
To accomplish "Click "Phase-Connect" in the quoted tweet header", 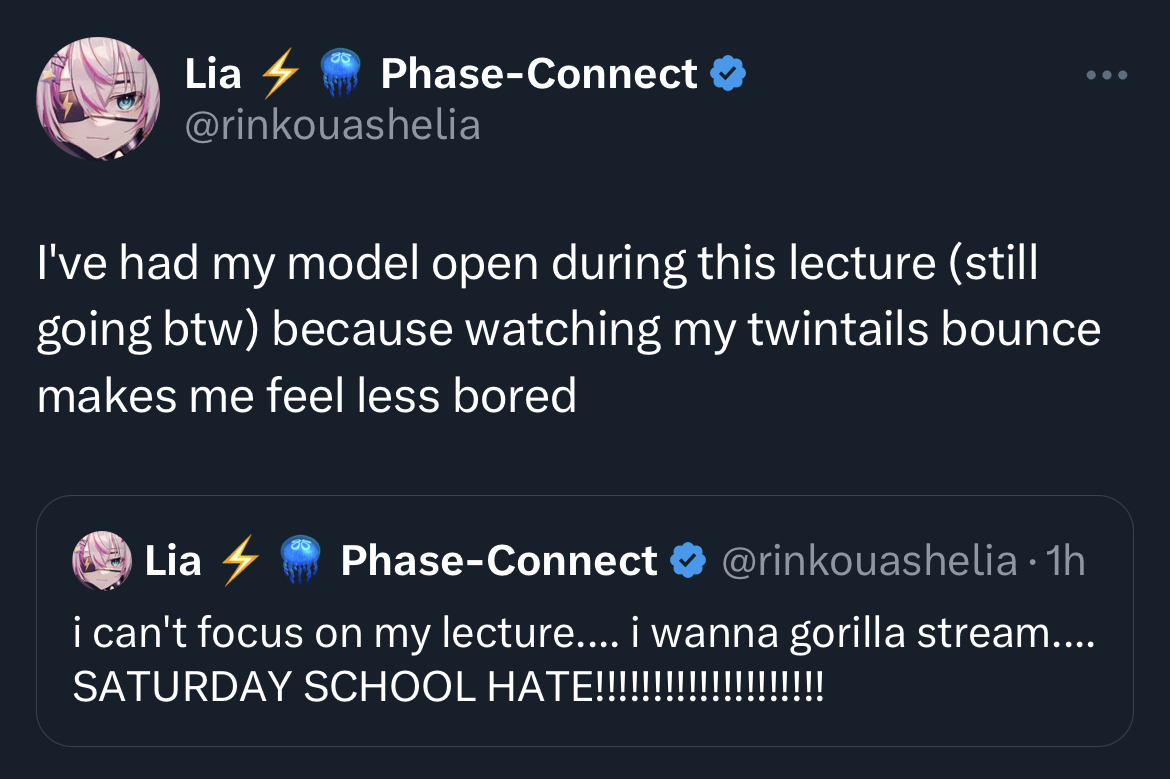I will (x=499, y=561).
